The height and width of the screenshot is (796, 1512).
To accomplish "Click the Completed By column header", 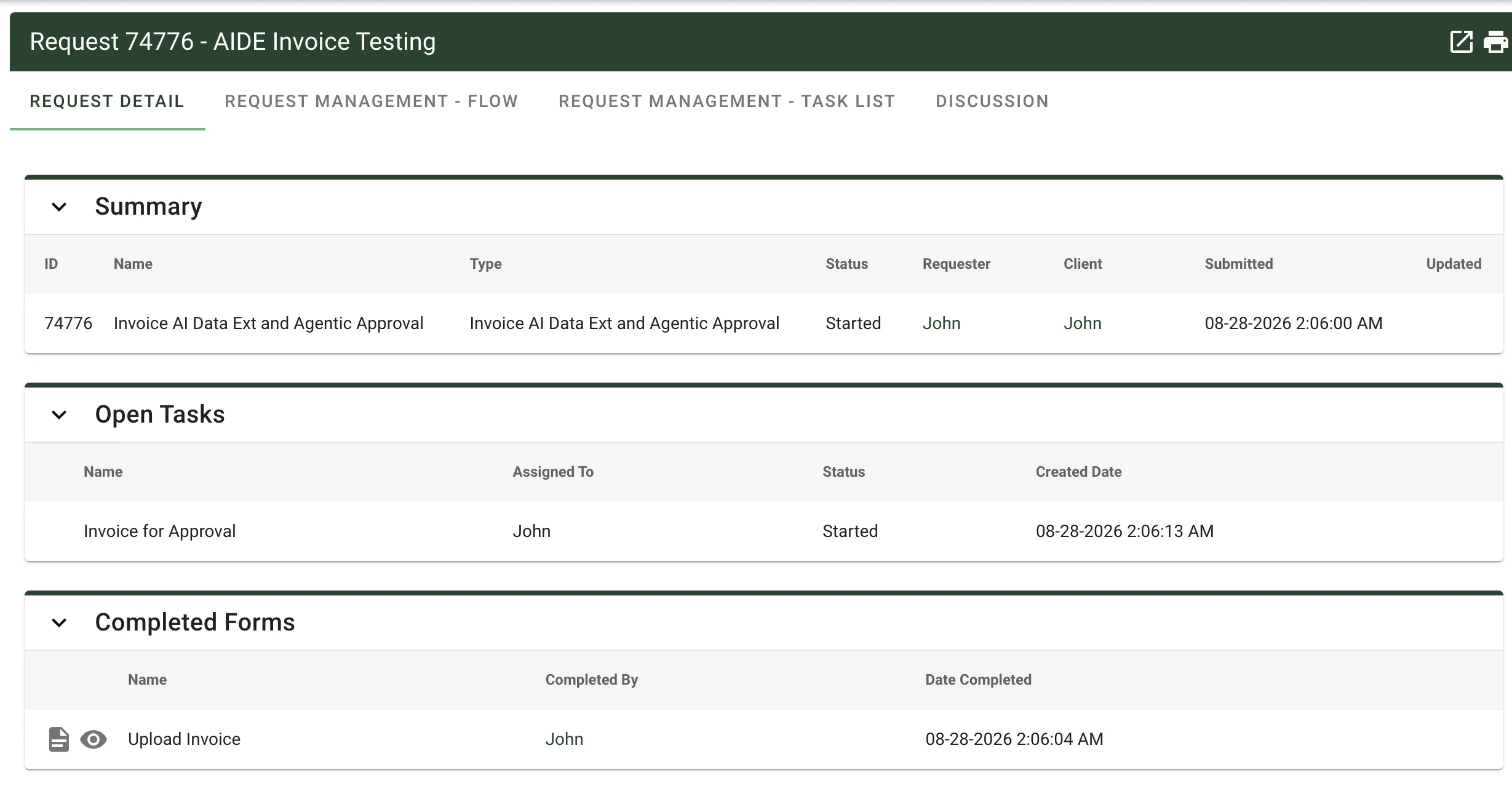I will 591,680.
